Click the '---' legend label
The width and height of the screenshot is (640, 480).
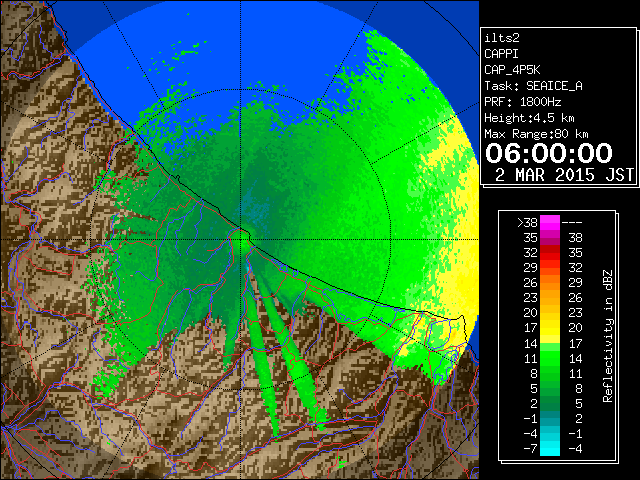(572, 223)
